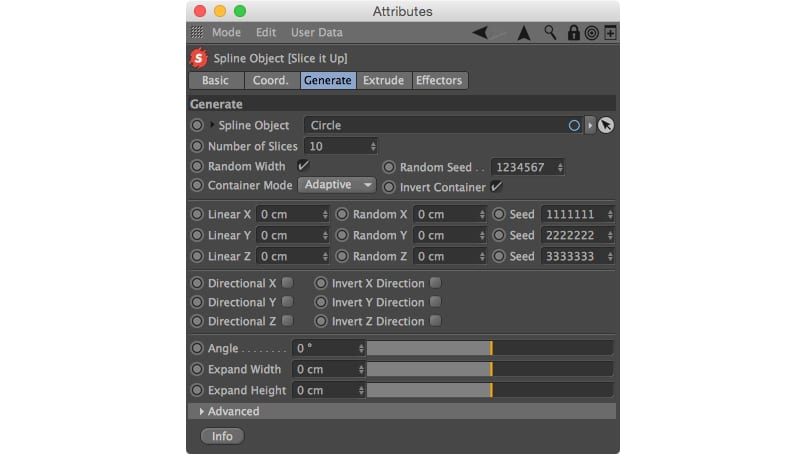The width and height of the screenshot is (807, 454).
Task: Click the animation dot for Invert X Direction
Action: coord(321,283)
